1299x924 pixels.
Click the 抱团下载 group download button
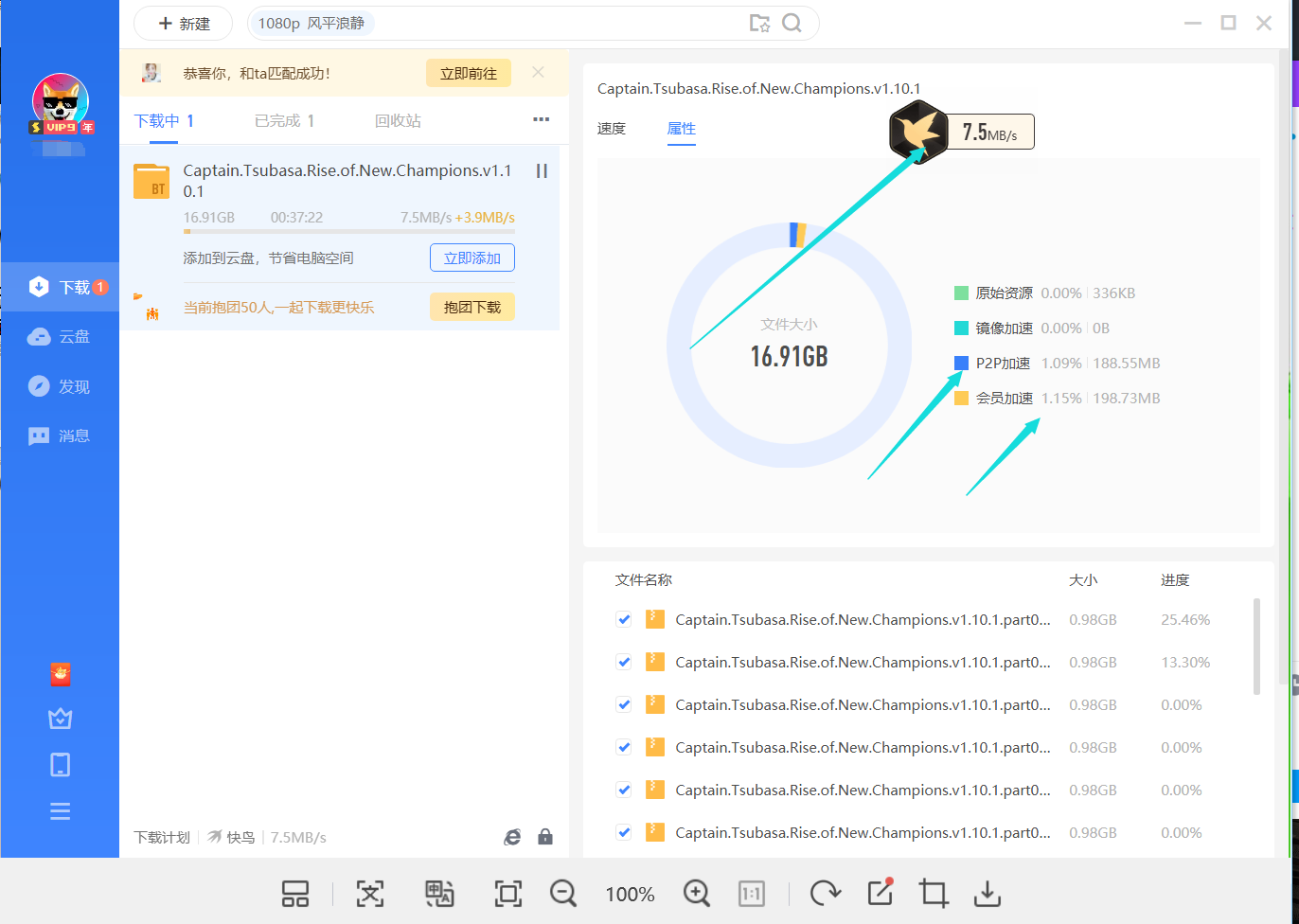pyautogui.click(x=472, y=307)
